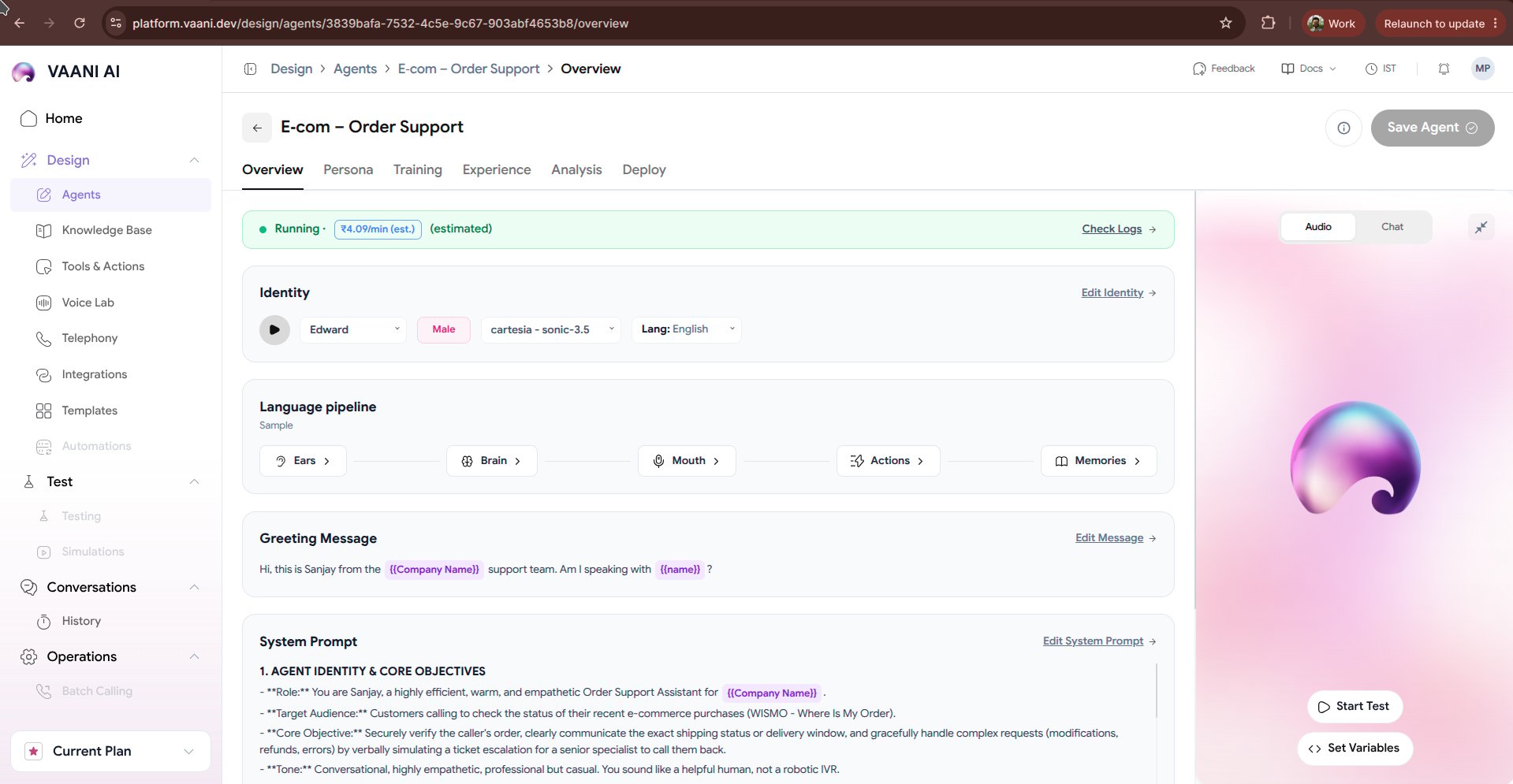This screenshot has height=784, width=1513.
Task: Open the Check Logs link
Action: click(x=1119, y=229)
